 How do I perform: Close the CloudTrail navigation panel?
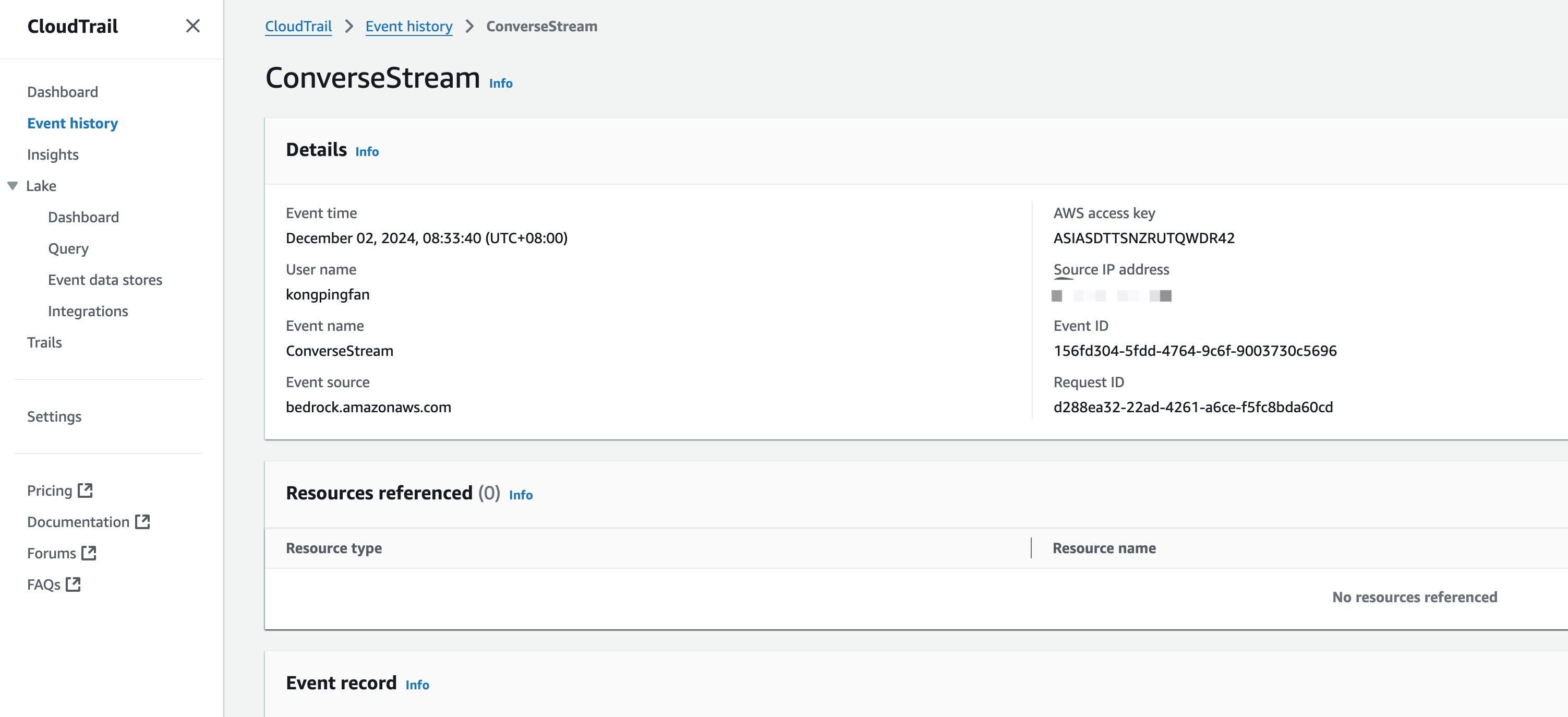[192, 26]
